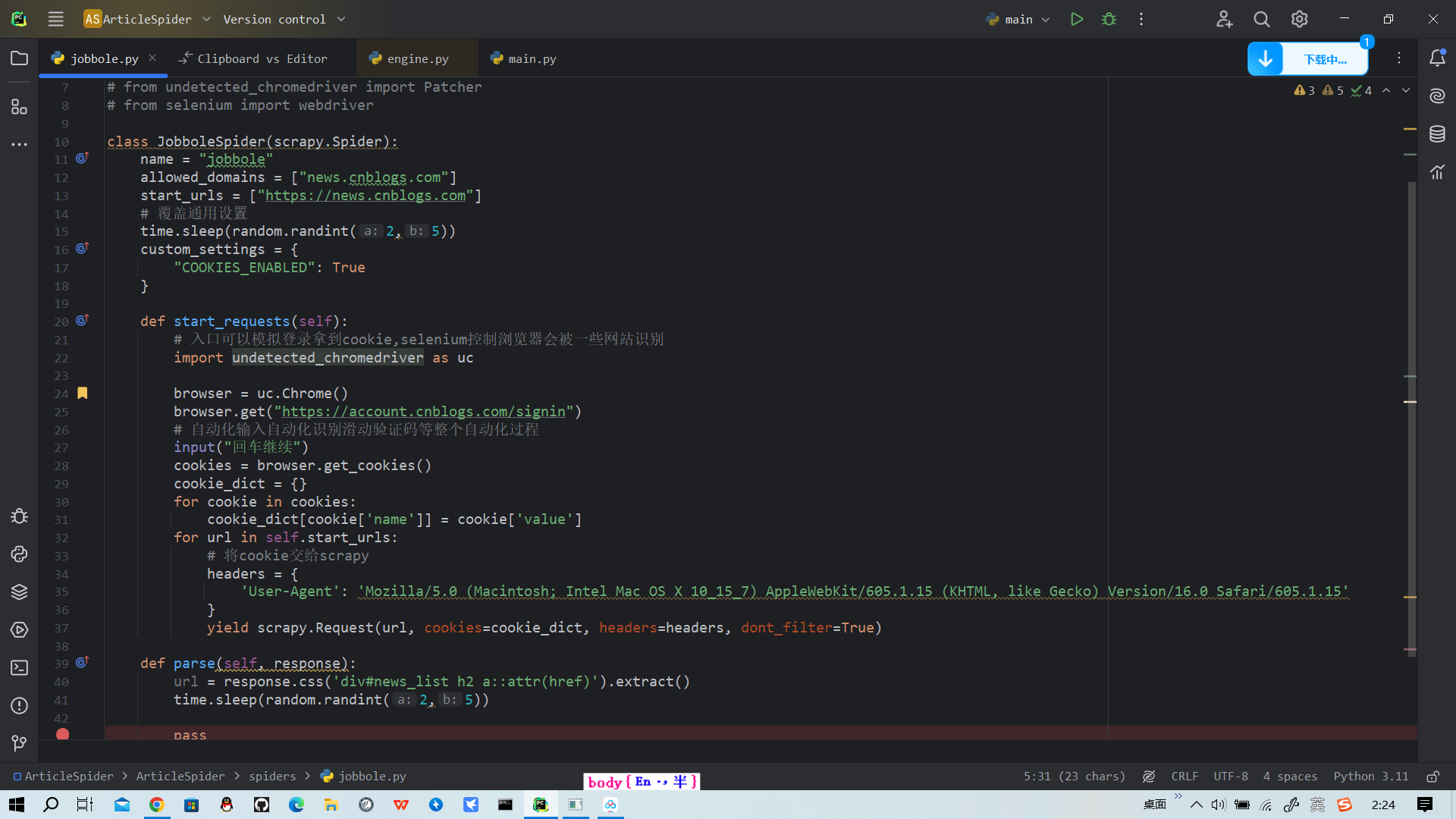Debug the main configuration
The height and width of the screenshot is (819, 1456).
tap(1109, 19)
